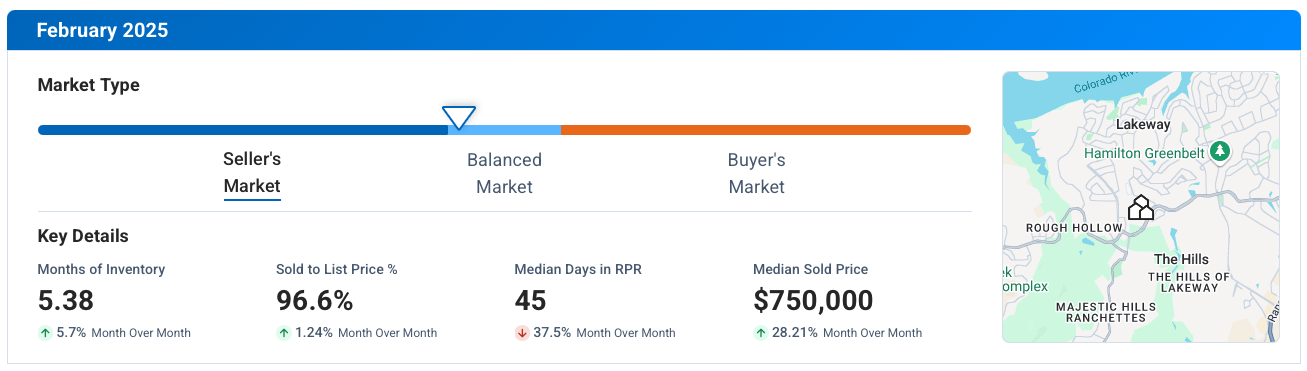The height and width of the screenshot is (371, 1307).
Task: Click the green up arrow beside 5.7%
Action: click(45, 333)
